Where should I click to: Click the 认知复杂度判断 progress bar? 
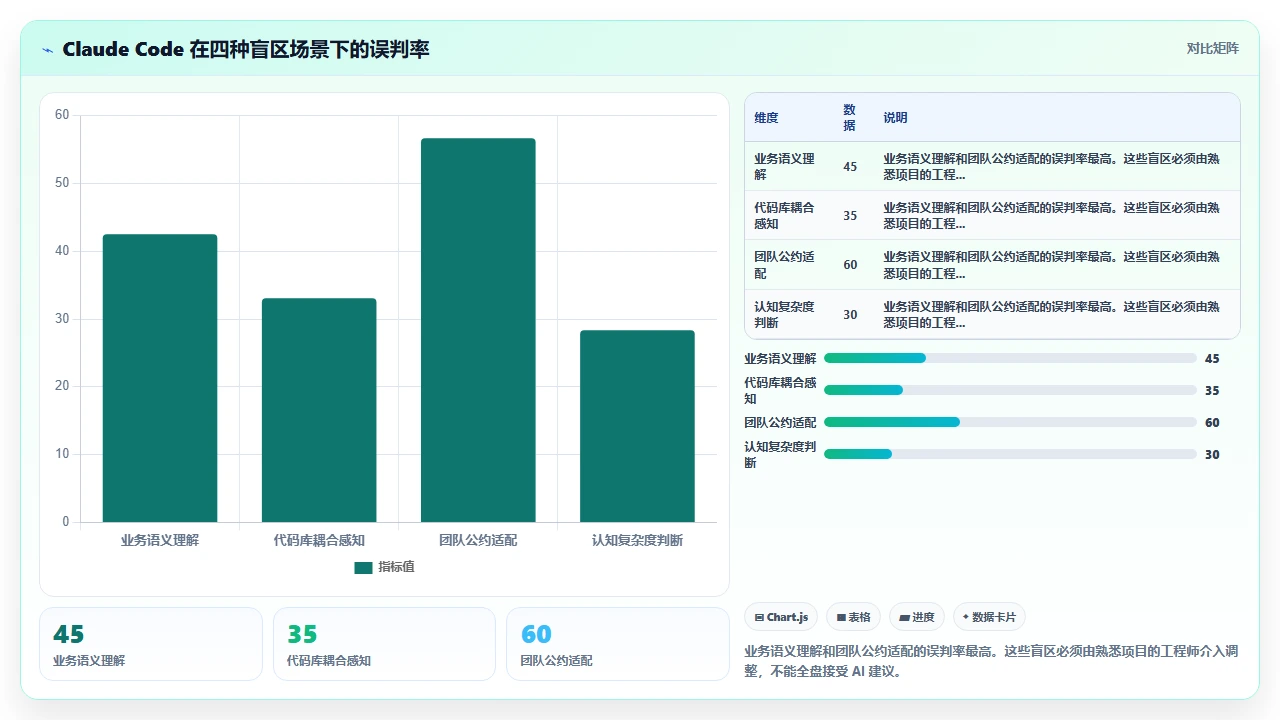(1010, 454)
